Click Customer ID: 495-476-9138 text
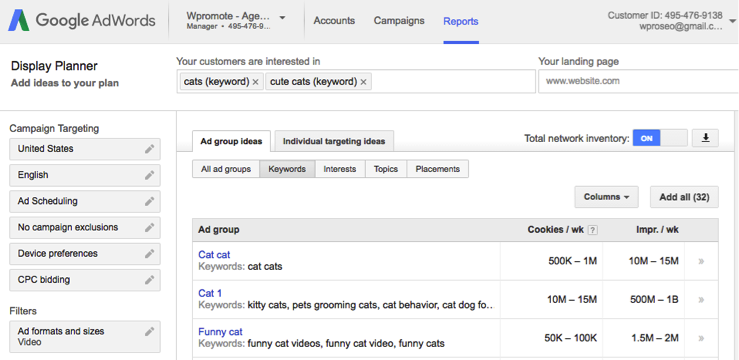 click(x=665, y=16)
